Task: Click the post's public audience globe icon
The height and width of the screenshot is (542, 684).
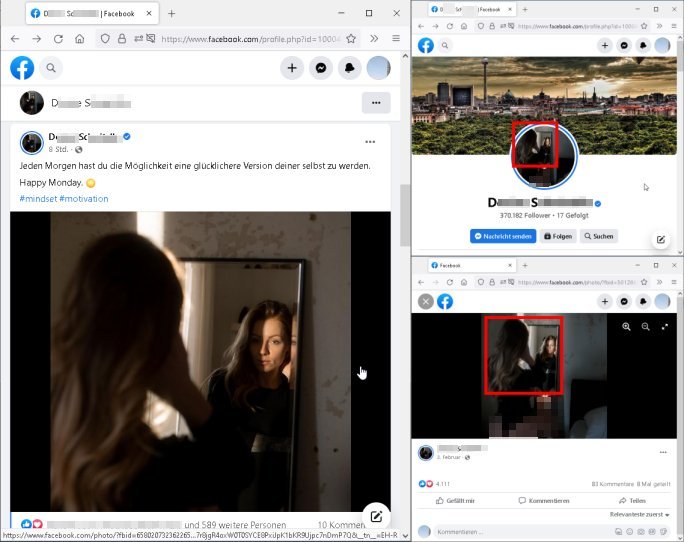Action: [79, 150]
